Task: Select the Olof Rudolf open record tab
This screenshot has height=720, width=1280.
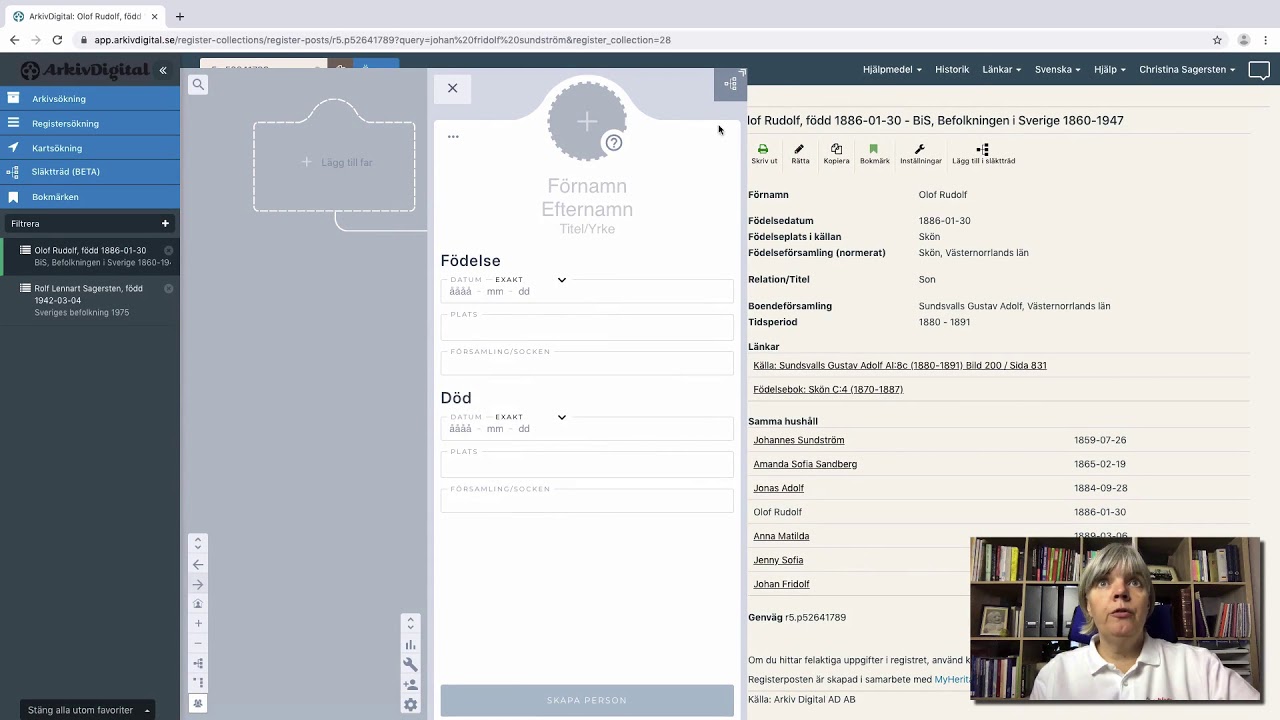Action: (90, 256)
